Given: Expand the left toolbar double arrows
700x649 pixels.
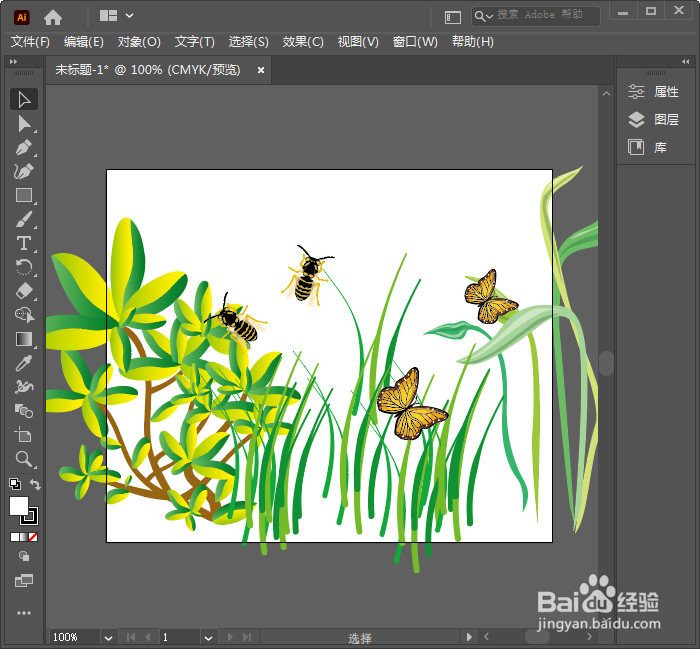Looking at the screenshot, I should tap(13, 62).
